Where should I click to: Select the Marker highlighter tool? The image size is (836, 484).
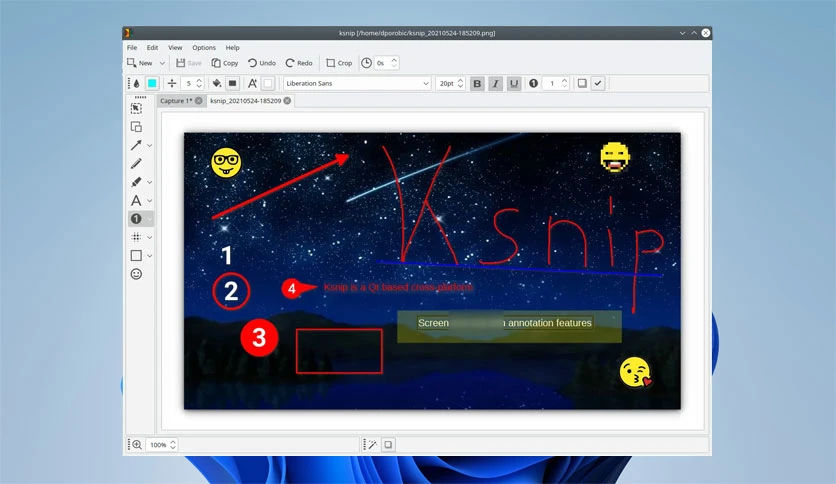136,182
